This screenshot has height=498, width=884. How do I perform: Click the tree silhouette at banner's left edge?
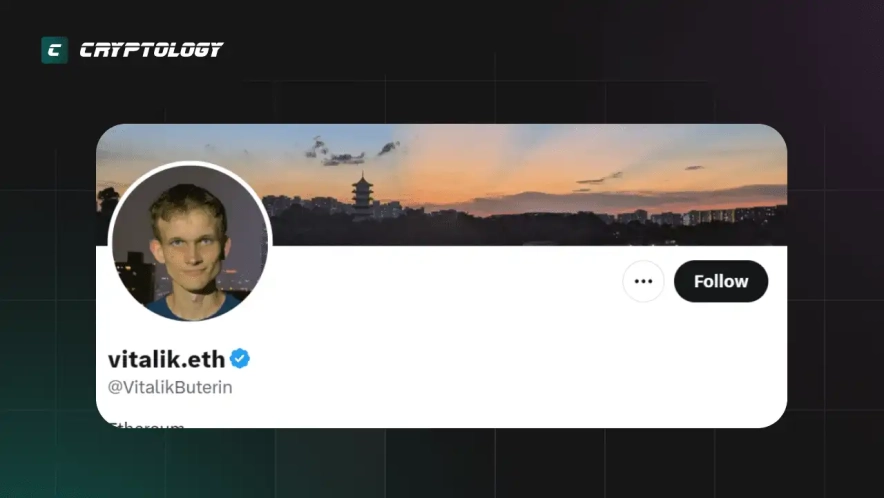[x=107, y=200]
